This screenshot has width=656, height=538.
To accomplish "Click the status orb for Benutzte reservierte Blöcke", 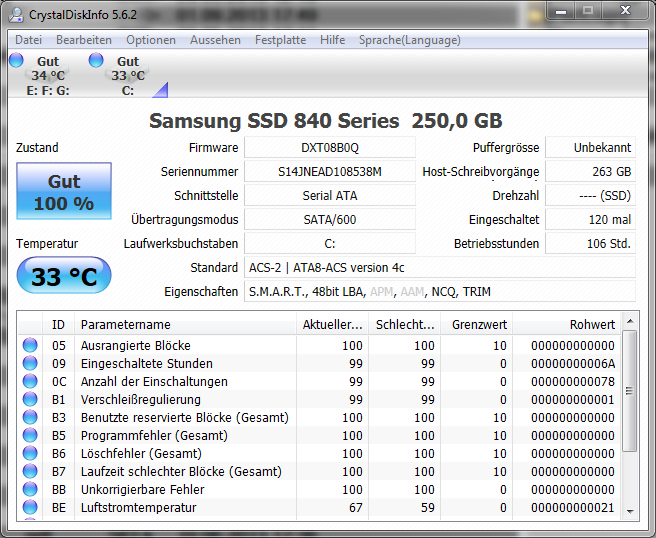I will [30, 418].
